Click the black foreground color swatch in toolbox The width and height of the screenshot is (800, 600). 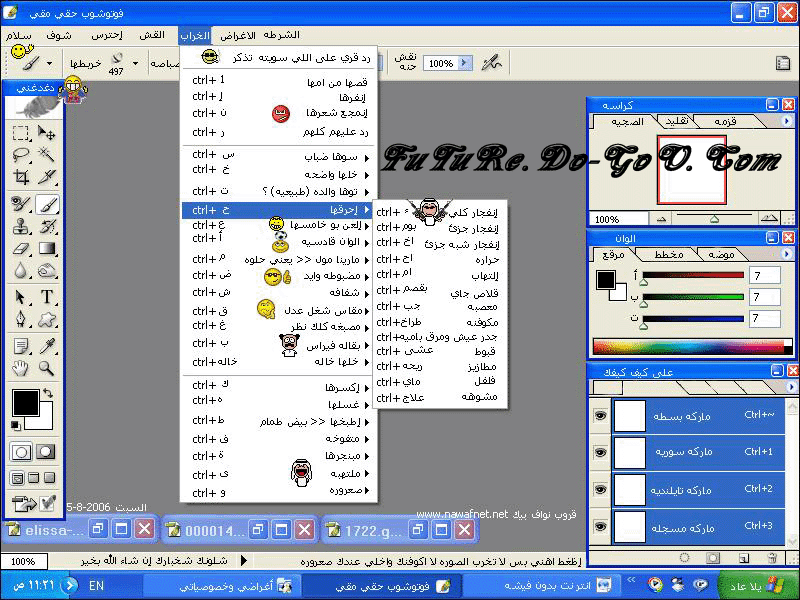click(x=25, y=404)
